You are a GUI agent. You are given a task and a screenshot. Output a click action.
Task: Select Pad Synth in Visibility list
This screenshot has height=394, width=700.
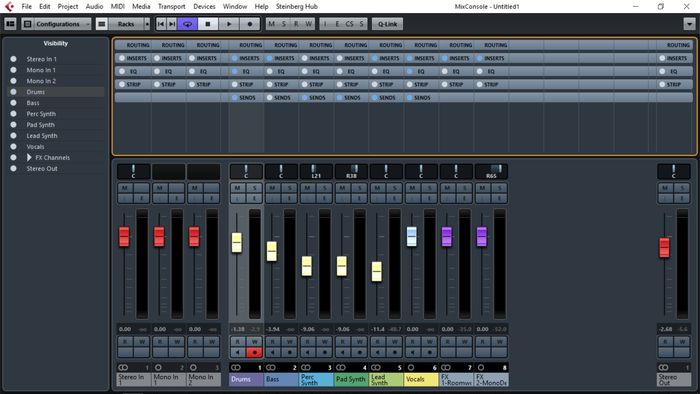[x=40, y=125]
